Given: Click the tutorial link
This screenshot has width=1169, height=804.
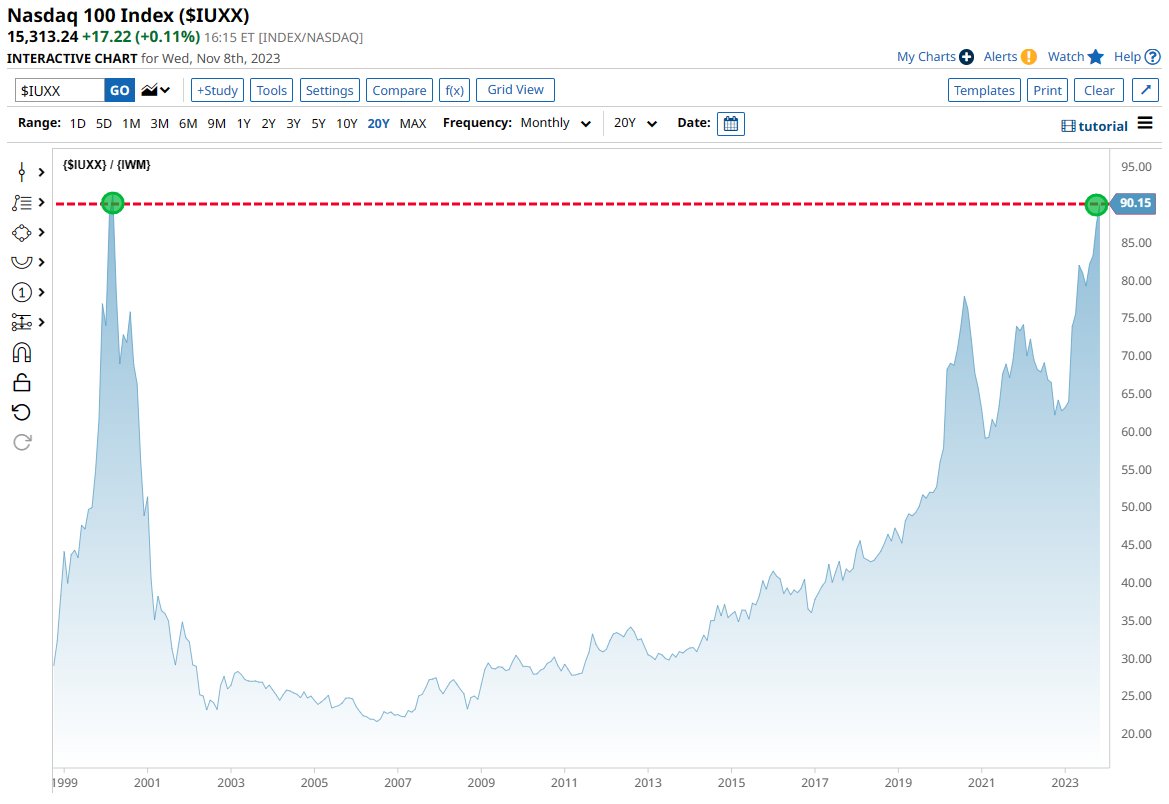Looking at the screenshot, I should pos(1103,127).
